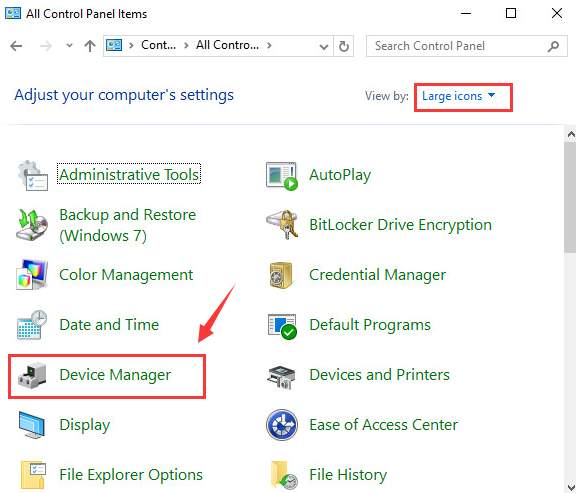The height and width of the screenshot is (493, 576).
Task: Open the Date and Time icon
Action: 32,324
